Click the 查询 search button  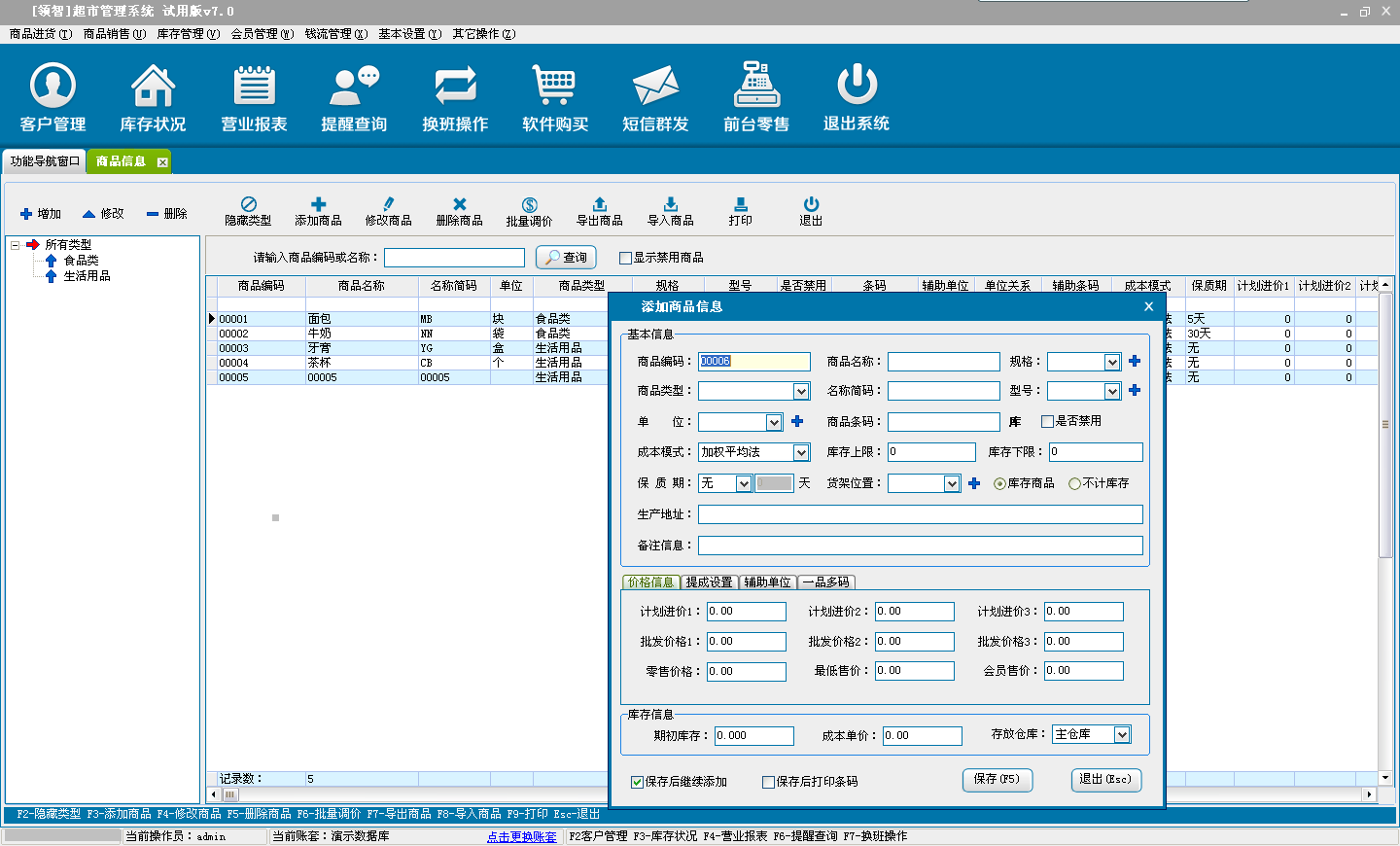coord(566,258)
